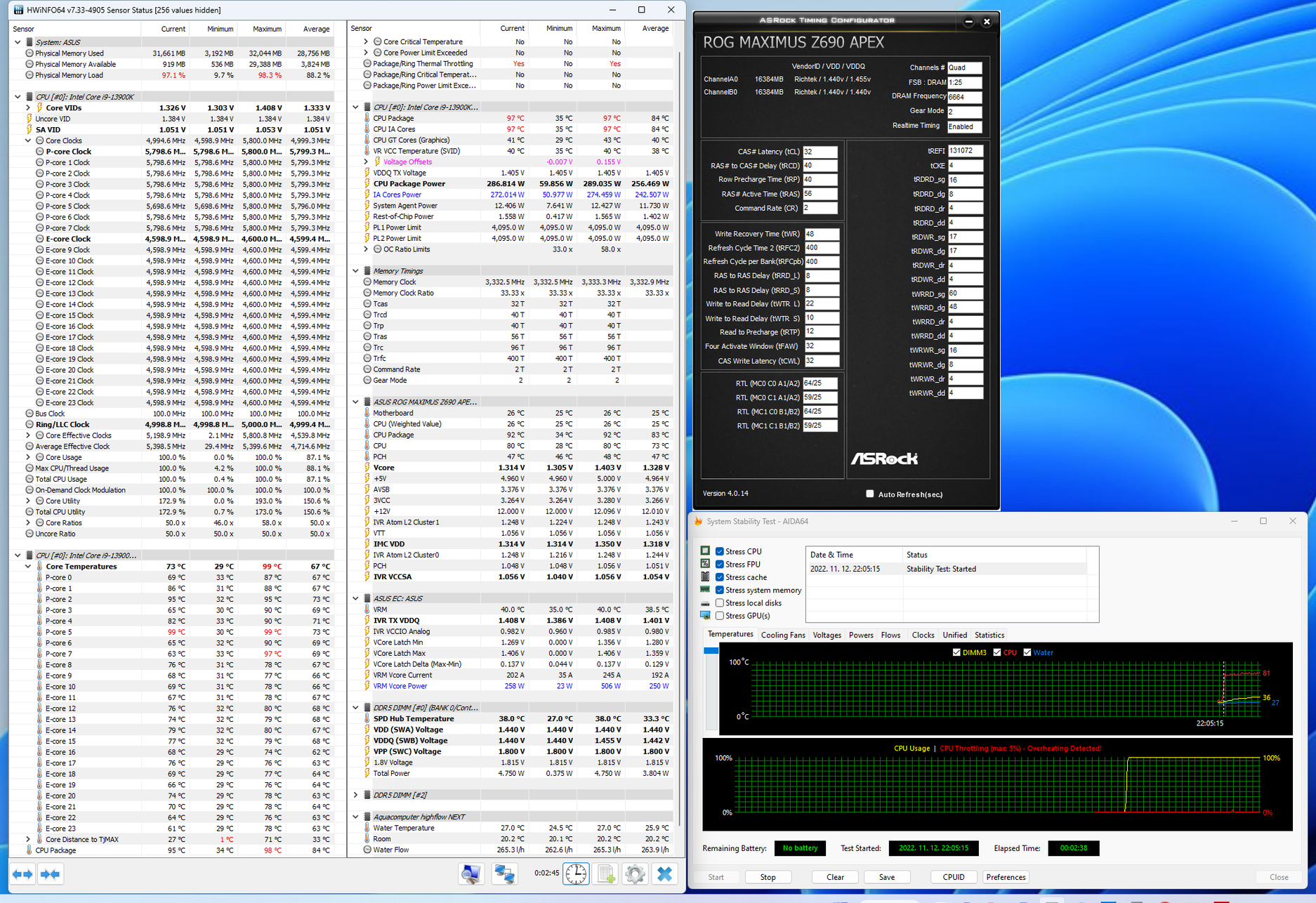The image size is (1316, 903).
Task: Click the blue temperature graph scale slider
Action: [711, 650]
